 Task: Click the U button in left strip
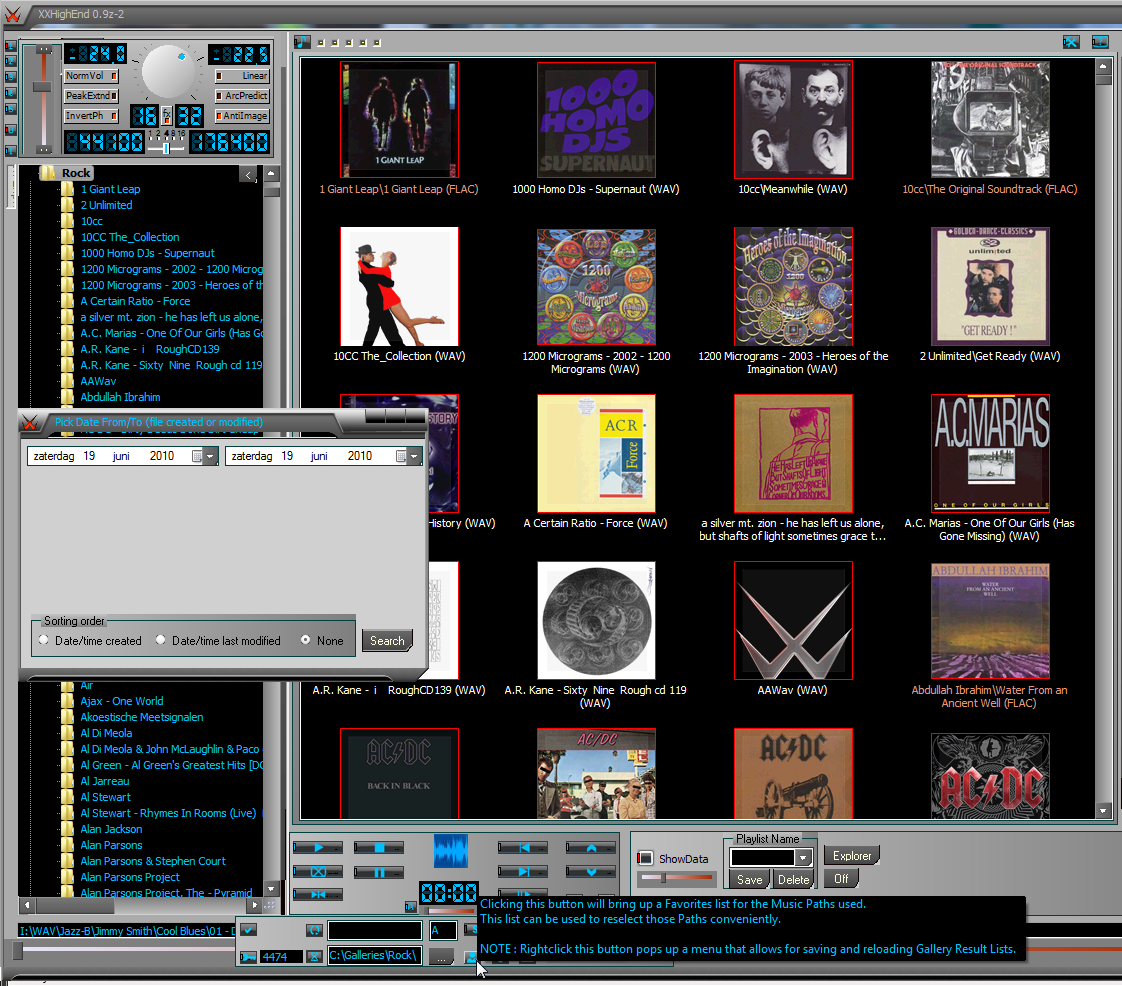coord(11,130)
